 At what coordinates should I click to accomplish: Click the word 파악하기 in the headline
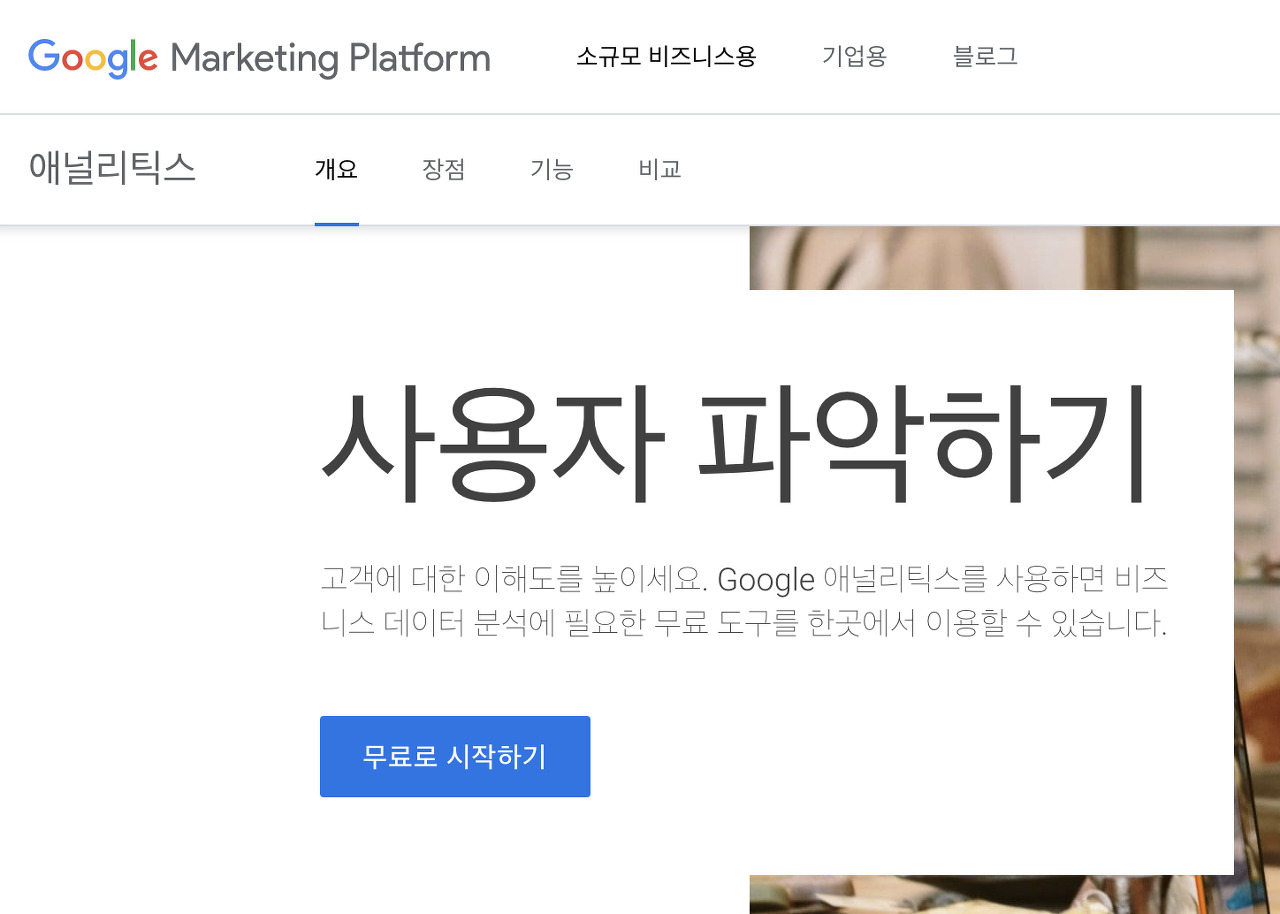pyautogui.click(x=922, y=443)
